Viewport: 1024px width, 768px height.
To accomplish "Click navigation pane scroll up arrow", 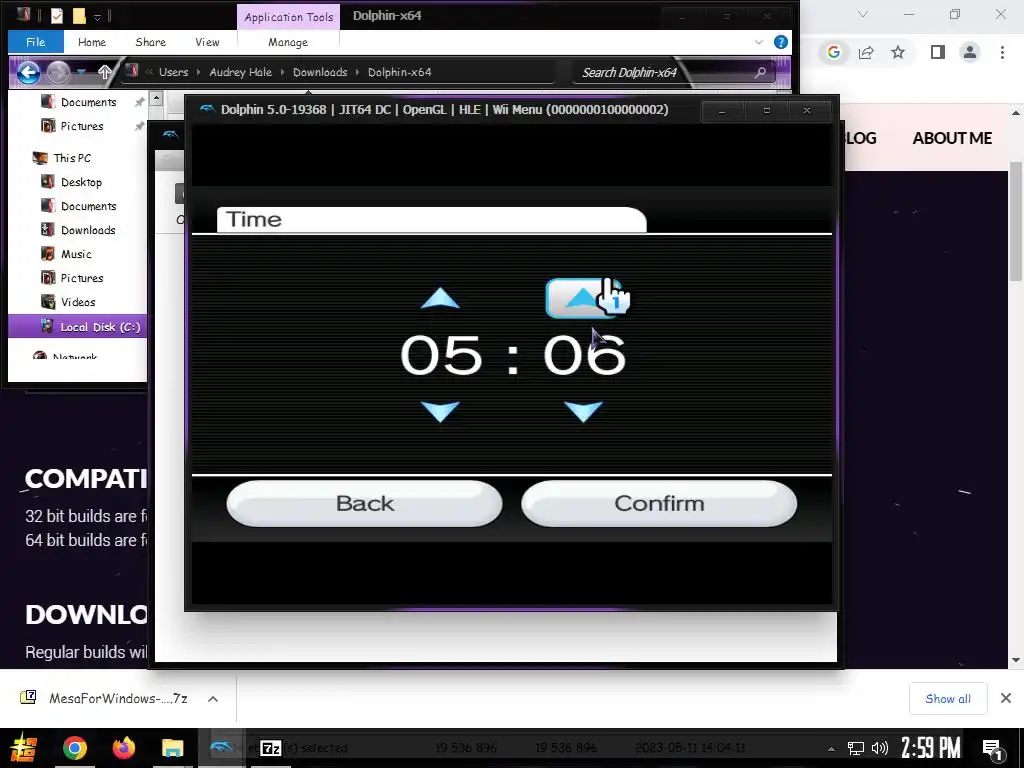I will pos(155,99).
